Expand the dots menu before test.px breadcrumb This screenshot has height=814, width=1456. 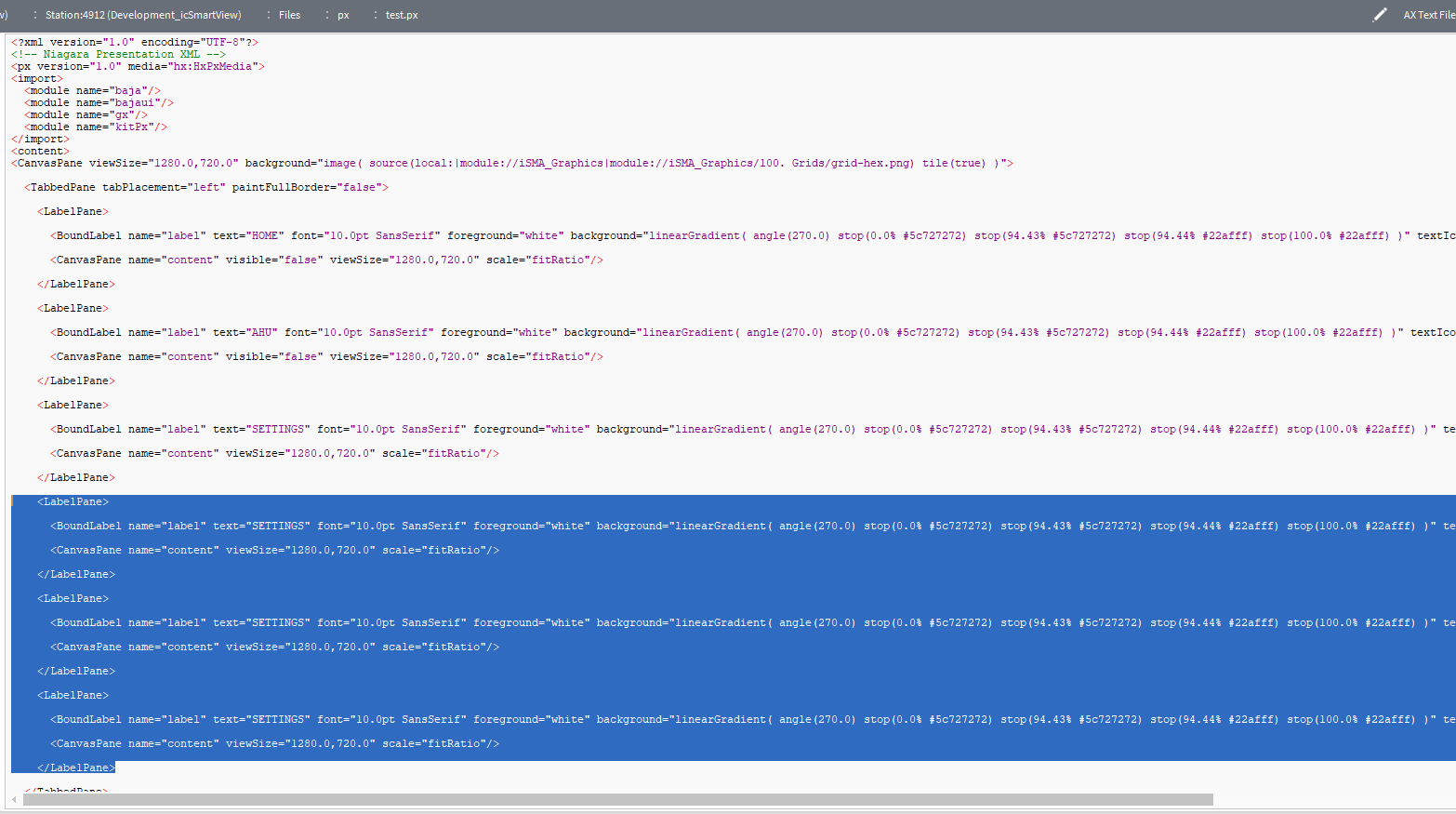click(376, 15)
